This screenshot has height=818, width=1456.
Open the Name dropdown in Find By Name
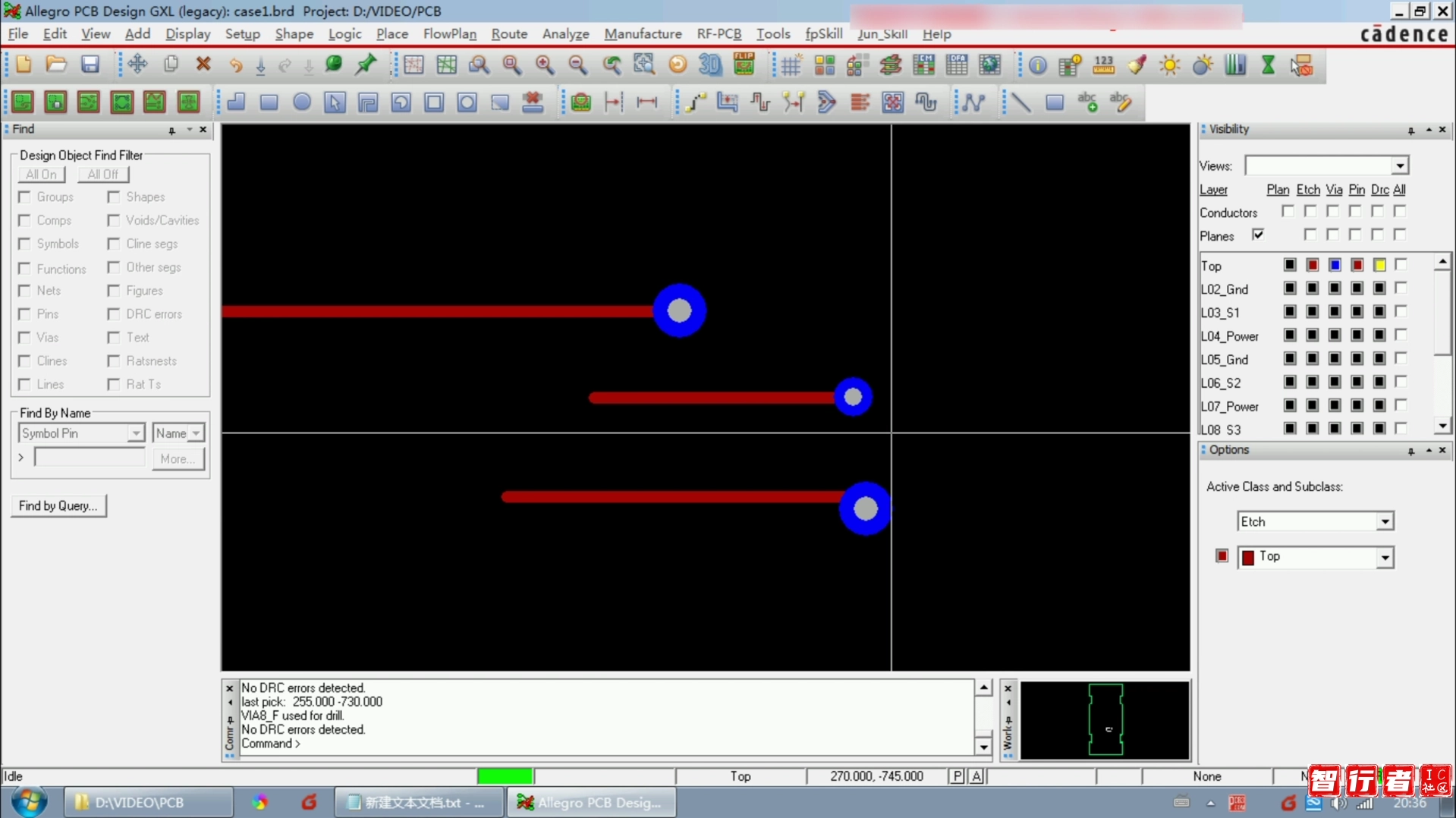click(196, 433)
